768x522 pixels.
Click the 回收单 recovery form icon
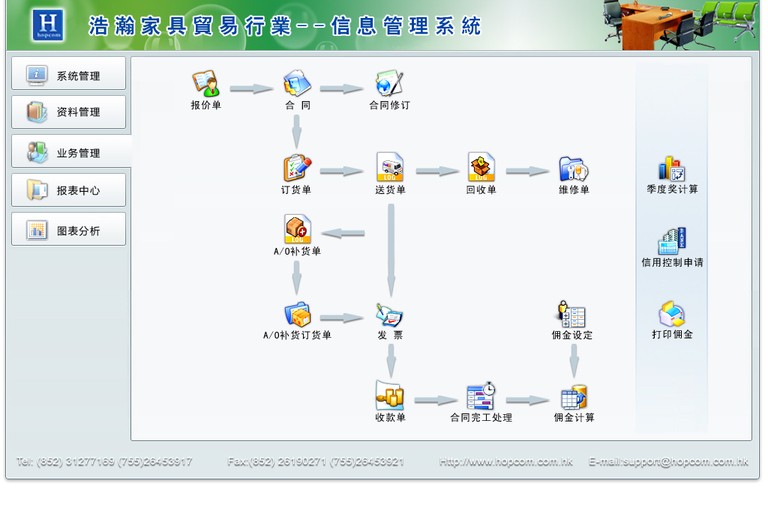point(481,168)
